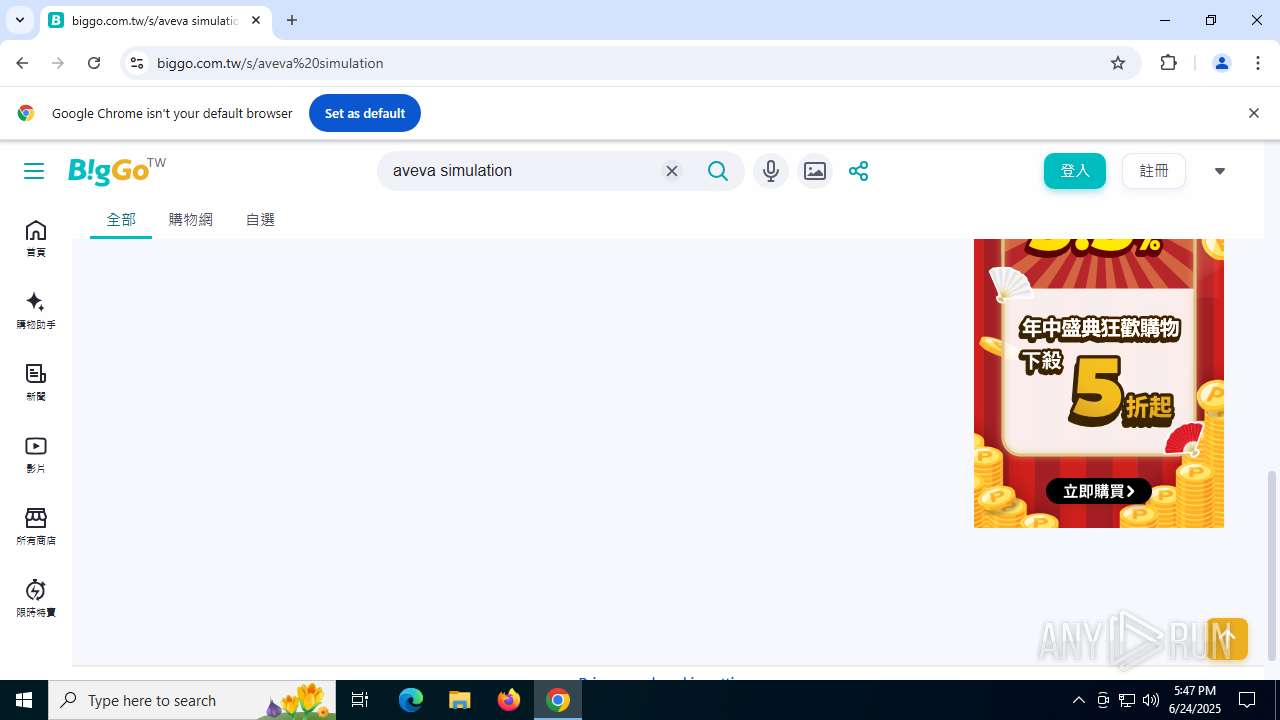Click the 登入 login button
The height and width of the screenshot is (720, 1280).
point(1075,171)
